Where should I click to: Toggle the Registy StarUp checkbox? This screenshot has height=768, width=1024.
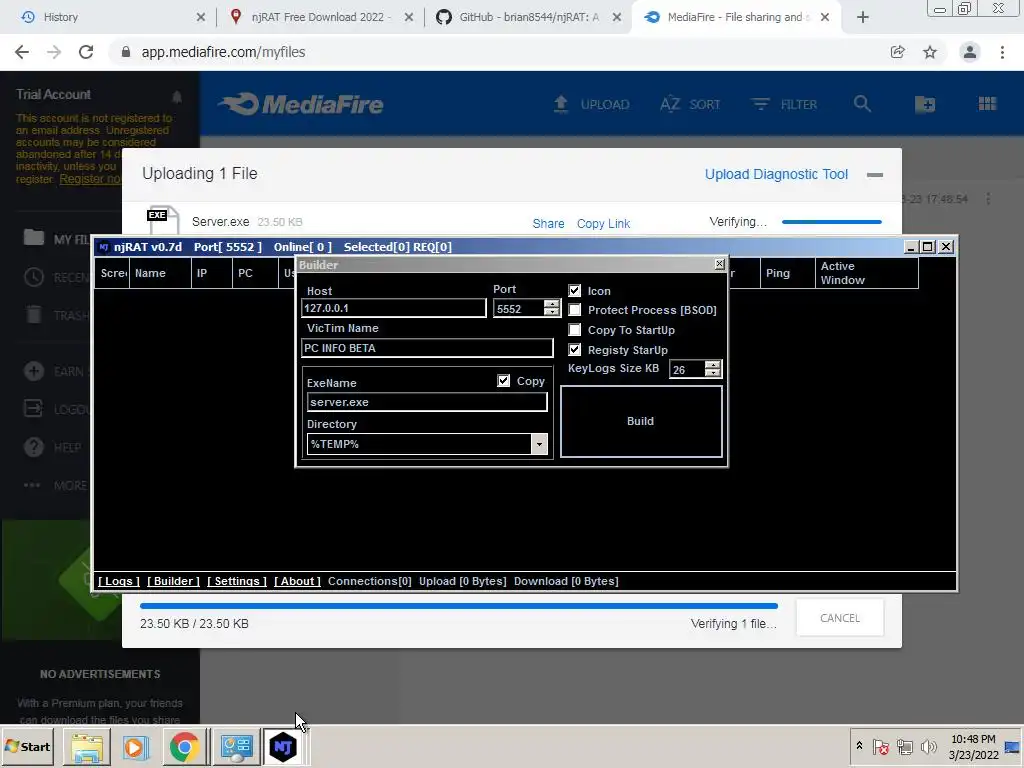[x=575, y=349]
